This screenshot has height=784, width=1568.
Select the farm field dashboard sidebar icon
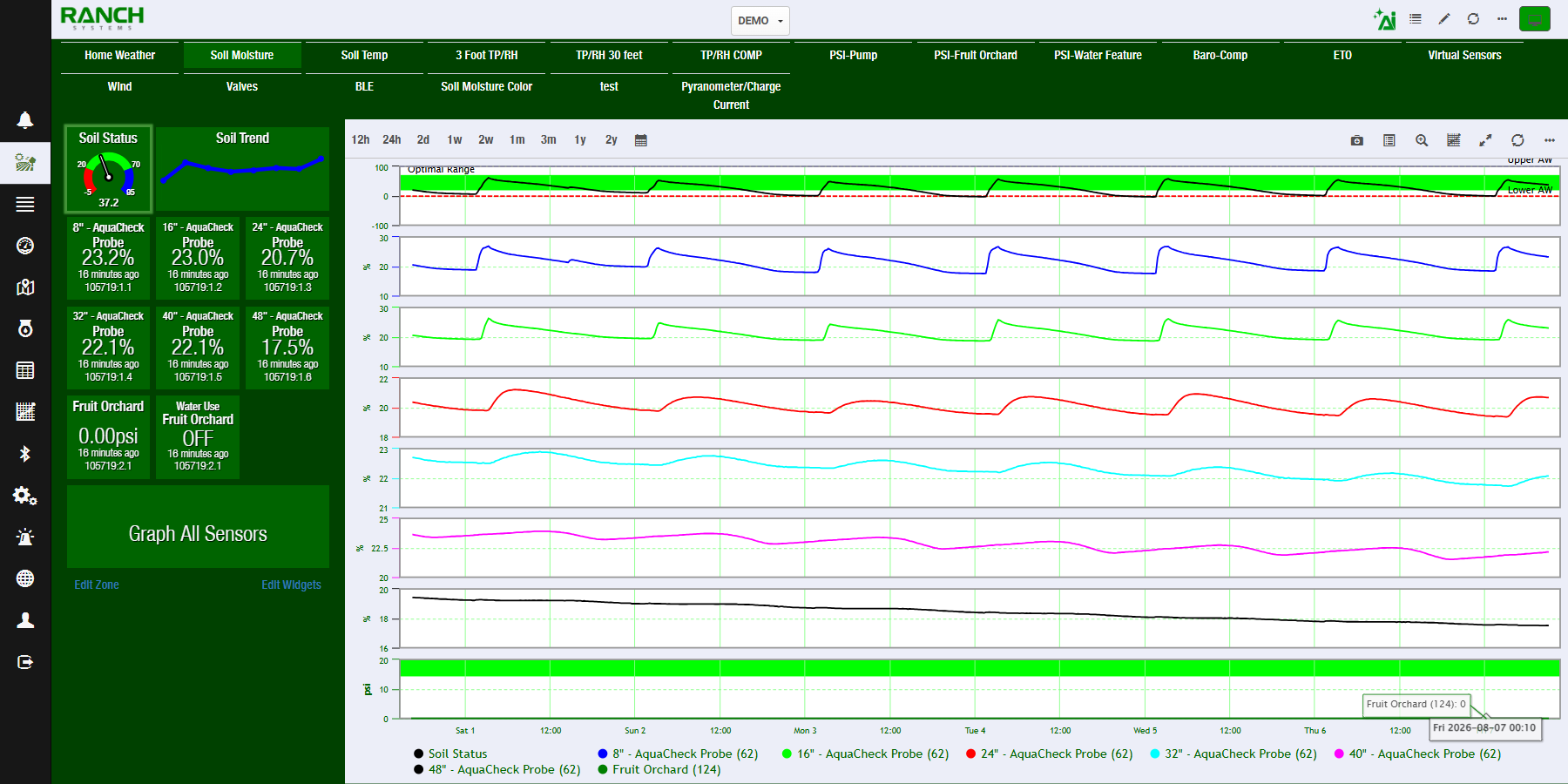(25, 162)
